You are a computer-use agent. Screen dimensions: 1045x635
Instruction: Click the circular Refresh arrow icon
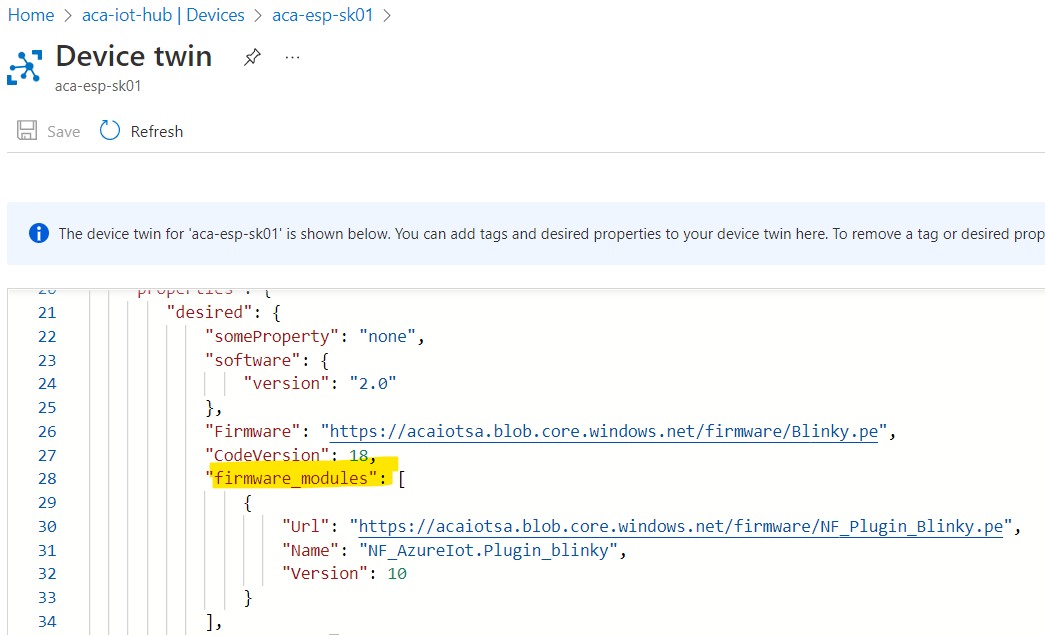(x=110, y=131)
